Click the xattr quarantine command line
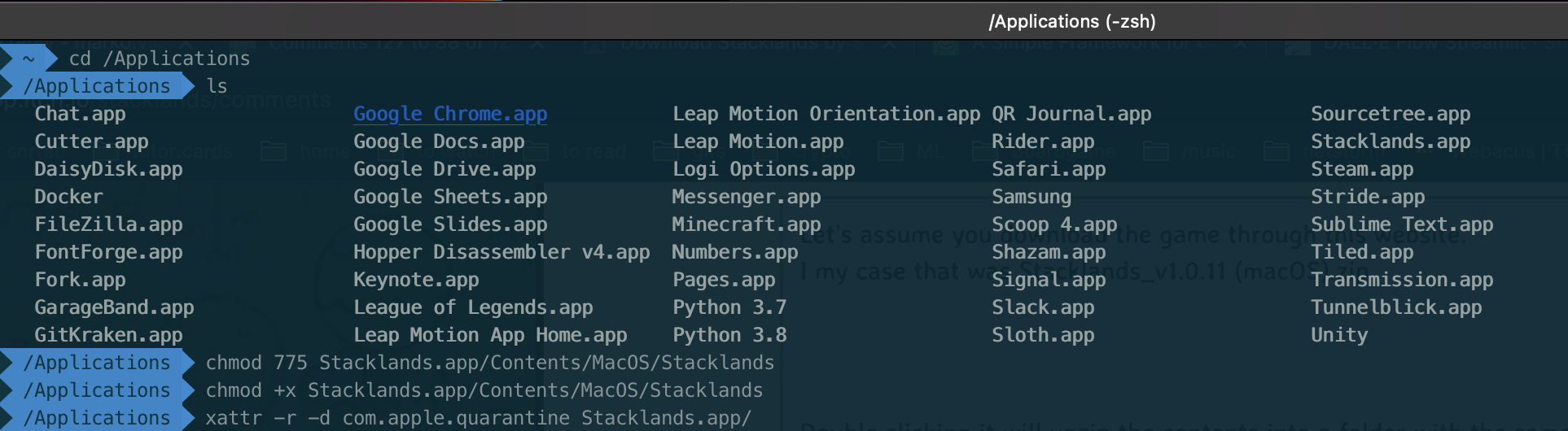 (x=478, y=418)
